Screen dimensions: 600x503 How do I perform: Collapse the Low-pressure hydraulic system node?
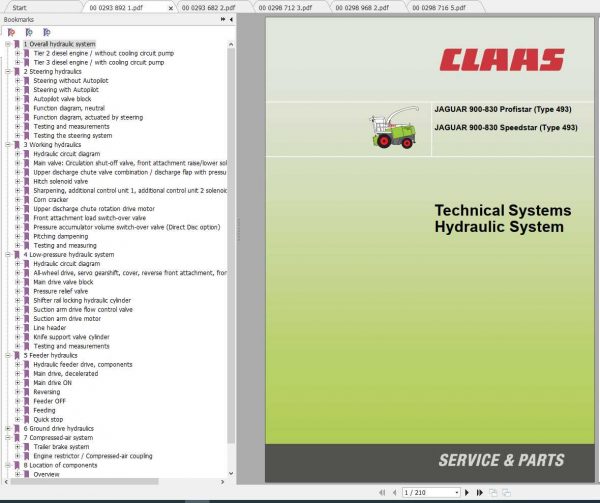[x=8, y=254]
